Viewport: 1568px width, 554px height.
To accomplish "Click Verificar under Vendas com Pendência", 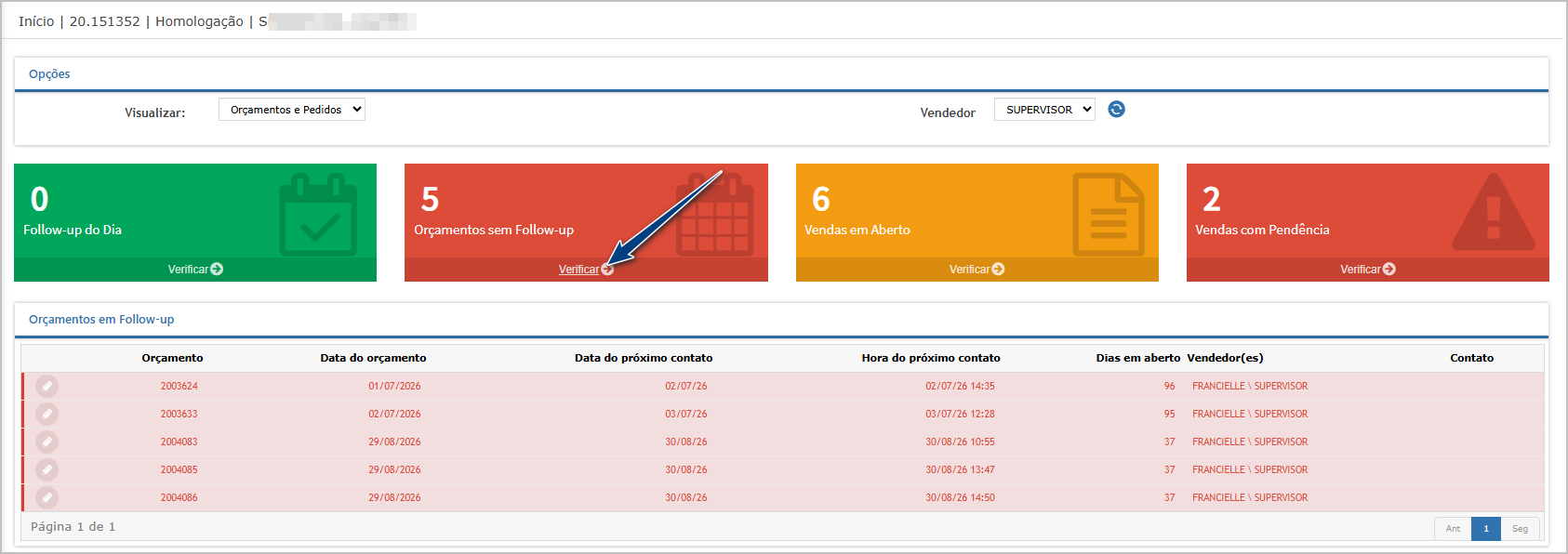I will [1367, 270].
